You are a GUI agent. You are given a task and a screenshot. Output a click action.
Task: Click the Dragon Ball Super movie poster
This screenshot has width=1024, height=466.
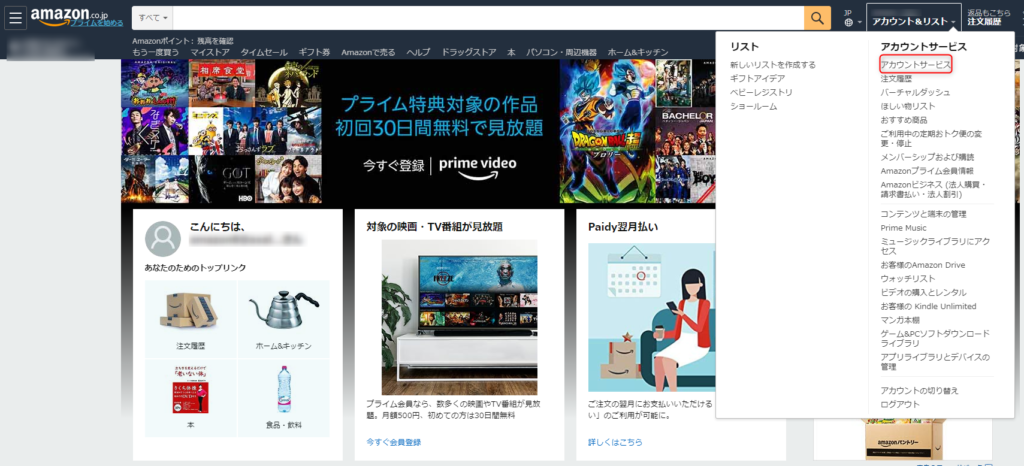607,131
